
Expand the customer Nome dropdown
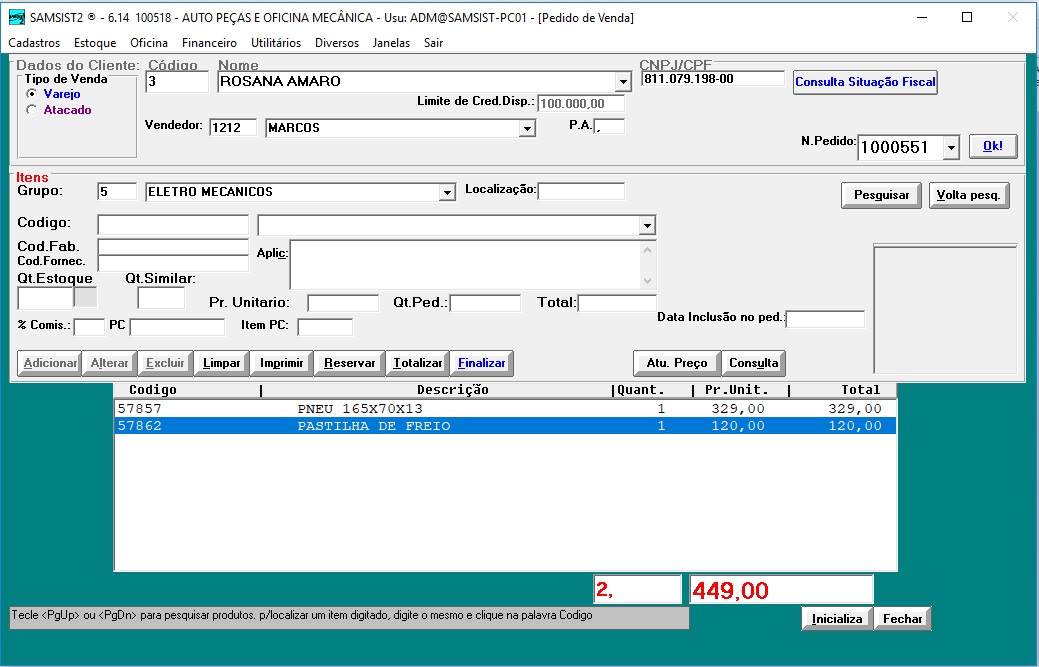pos(623,82)
